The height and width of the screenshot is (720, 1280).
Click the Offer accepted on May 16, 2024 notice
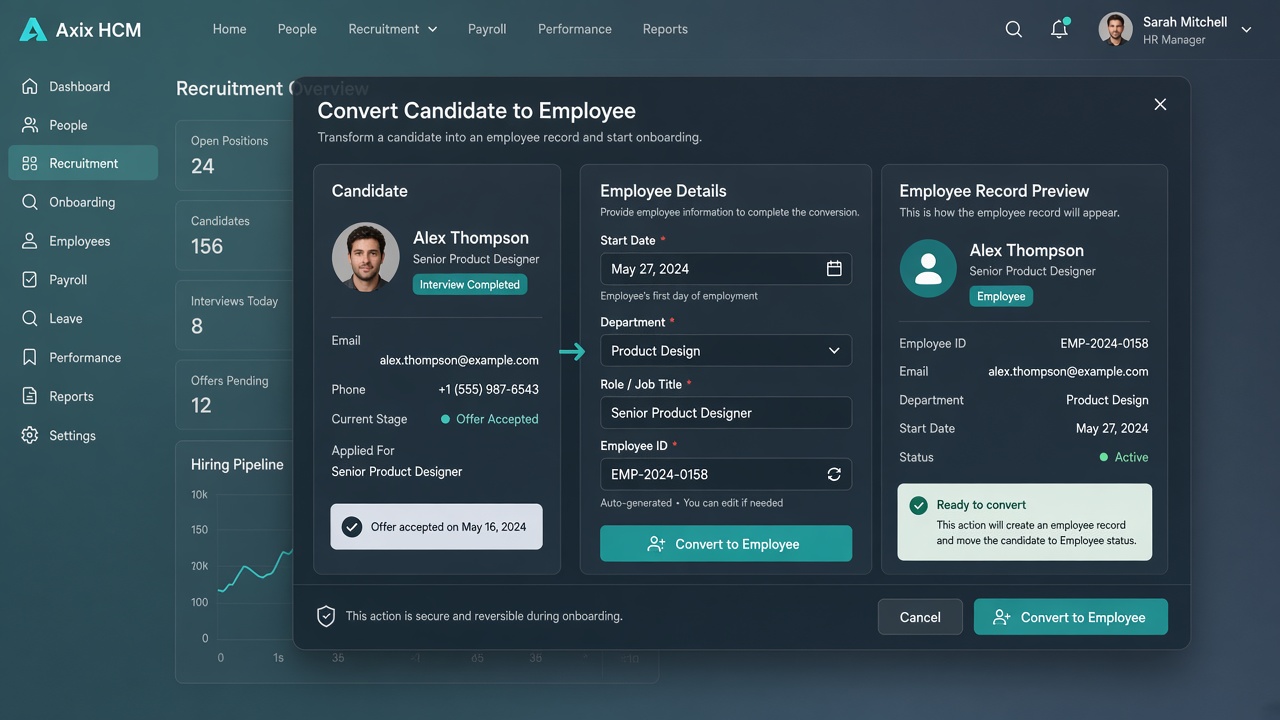(x=437, y=527)
